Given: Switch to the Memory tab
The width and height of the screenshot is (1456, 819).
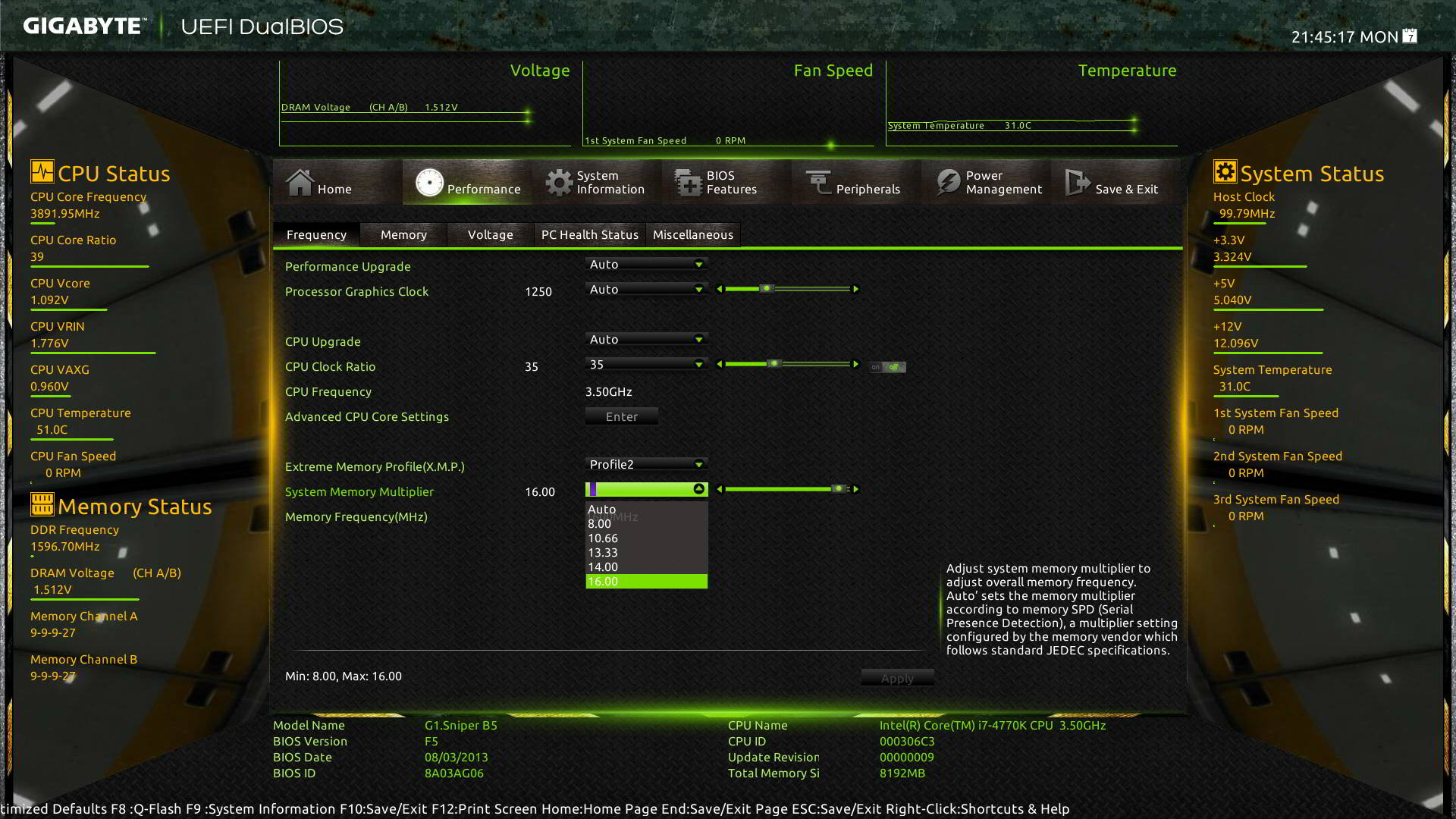Looking at the screenshot, I should point(403,234).
